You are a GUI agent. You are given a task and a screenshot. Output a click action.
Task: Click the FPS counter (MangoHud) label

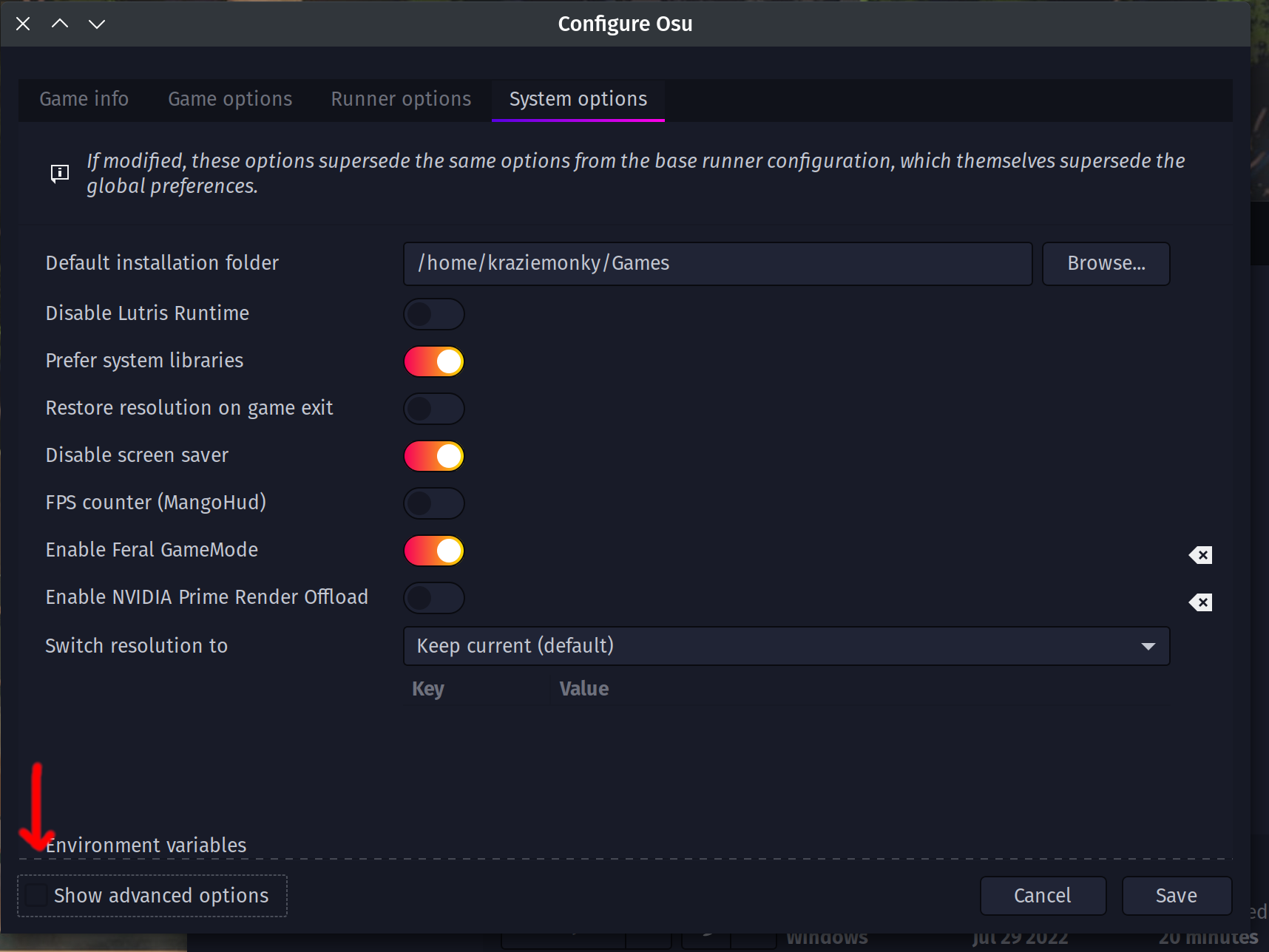pyautogui.click(x=155, y=503)
